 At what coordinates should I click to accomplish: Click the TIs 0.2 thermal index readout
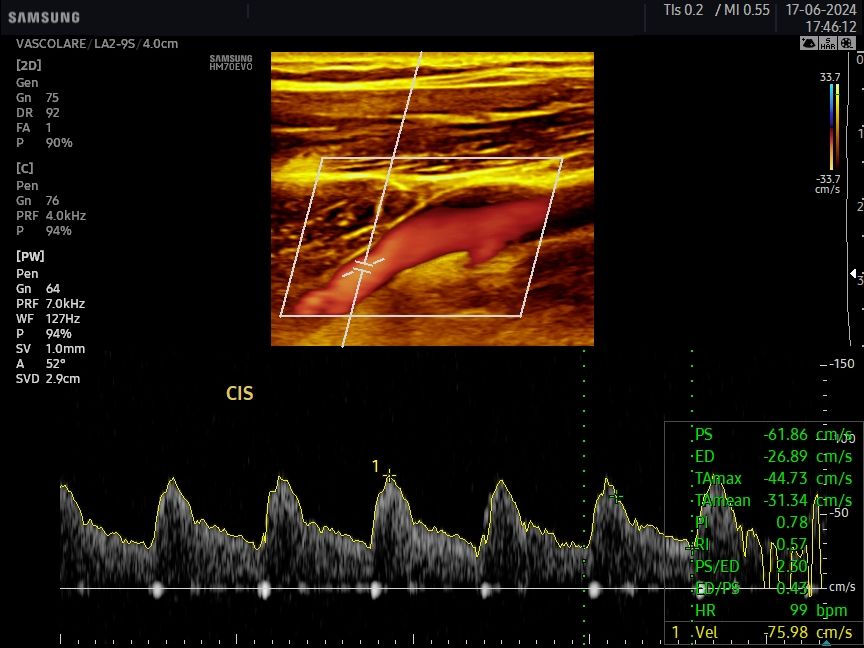pyautogui.click(x=684, y=10)
